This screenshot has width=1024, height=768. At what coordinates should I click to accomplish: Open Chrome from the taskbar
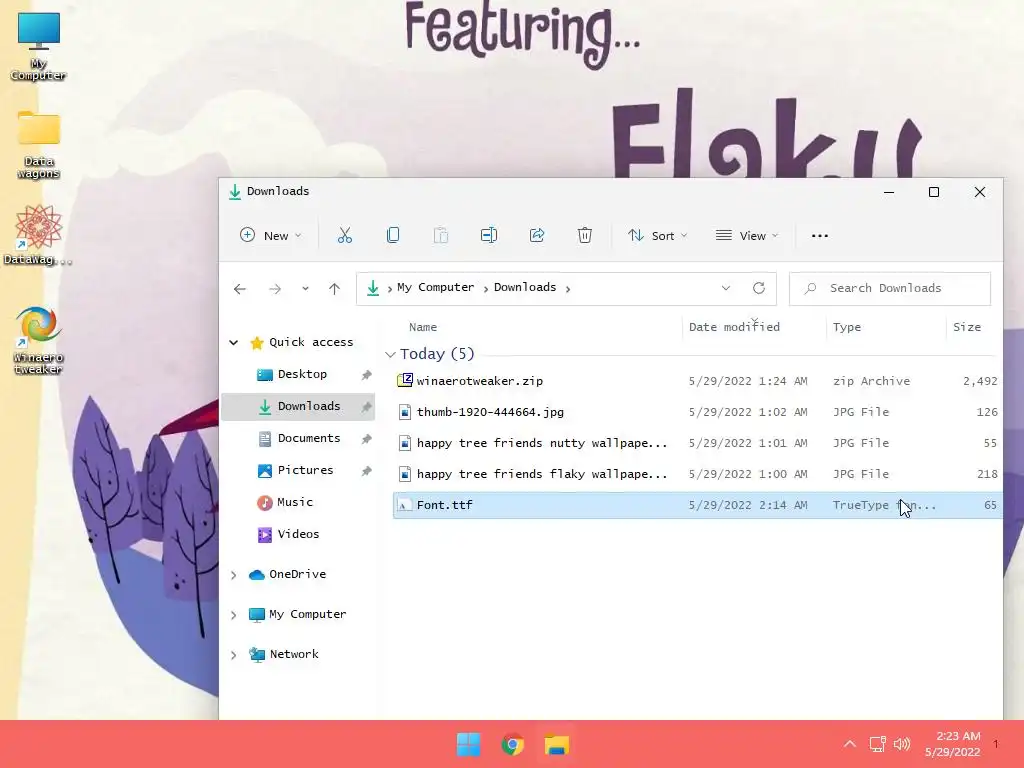tap(513, 744)
